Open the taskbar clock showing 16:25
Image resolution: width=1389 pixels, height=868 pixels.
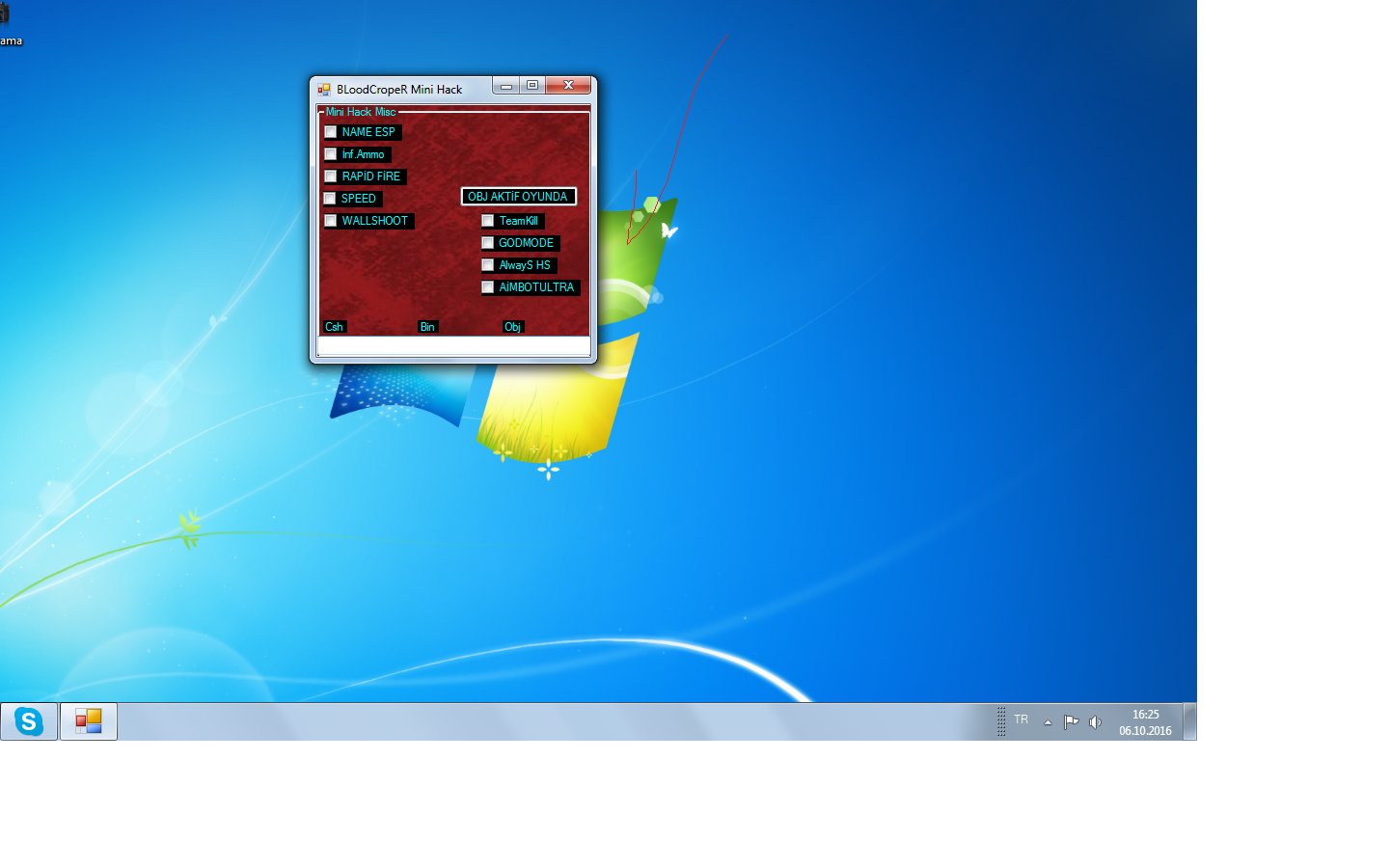pyautogui.click(x=1145, y=722)
